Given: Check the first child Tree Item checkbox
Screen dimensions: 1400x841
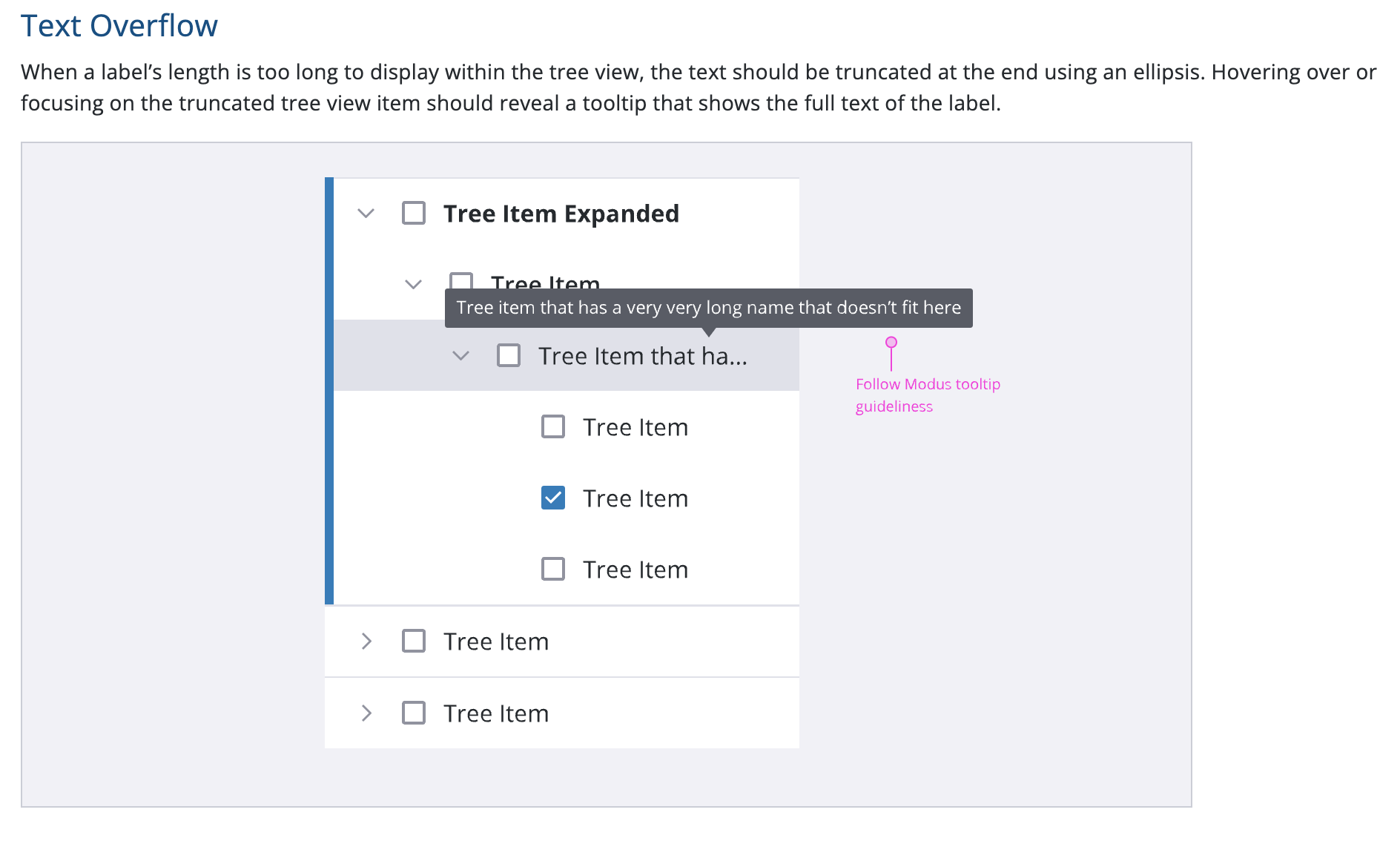Looking at the screenshot, I should click(553, 426).
